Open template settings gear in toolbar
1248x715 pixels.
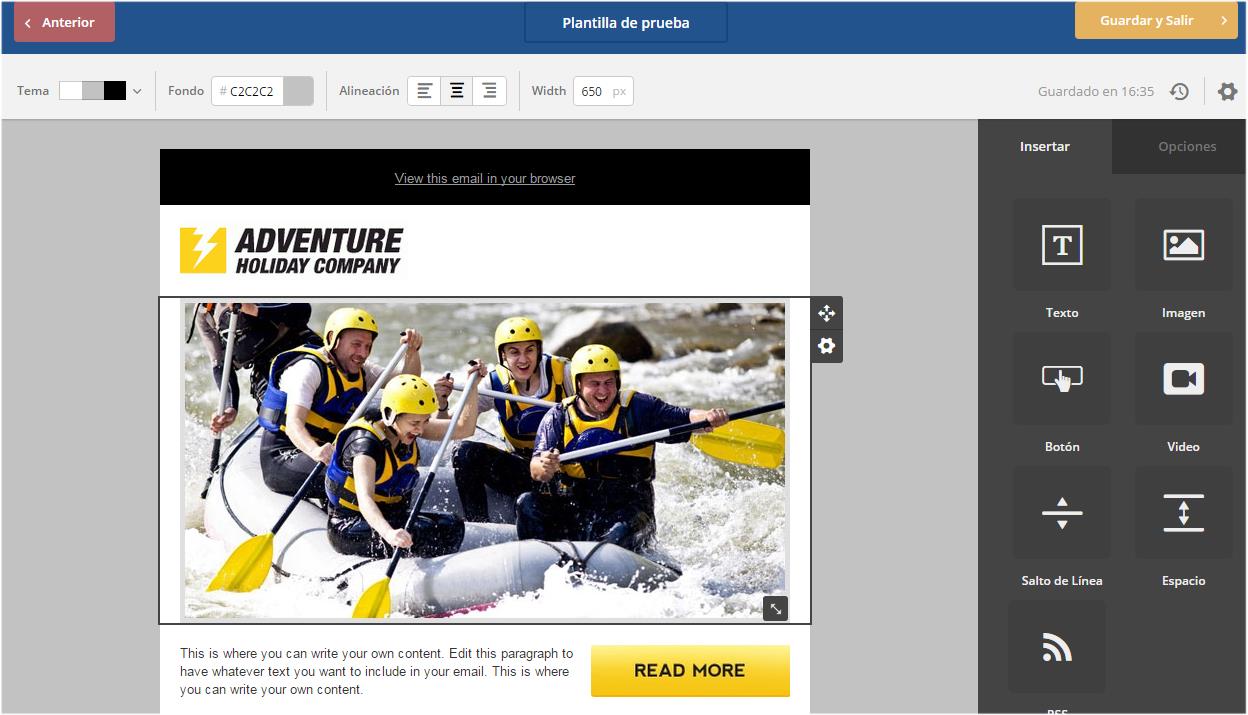tap(1227, 91)
